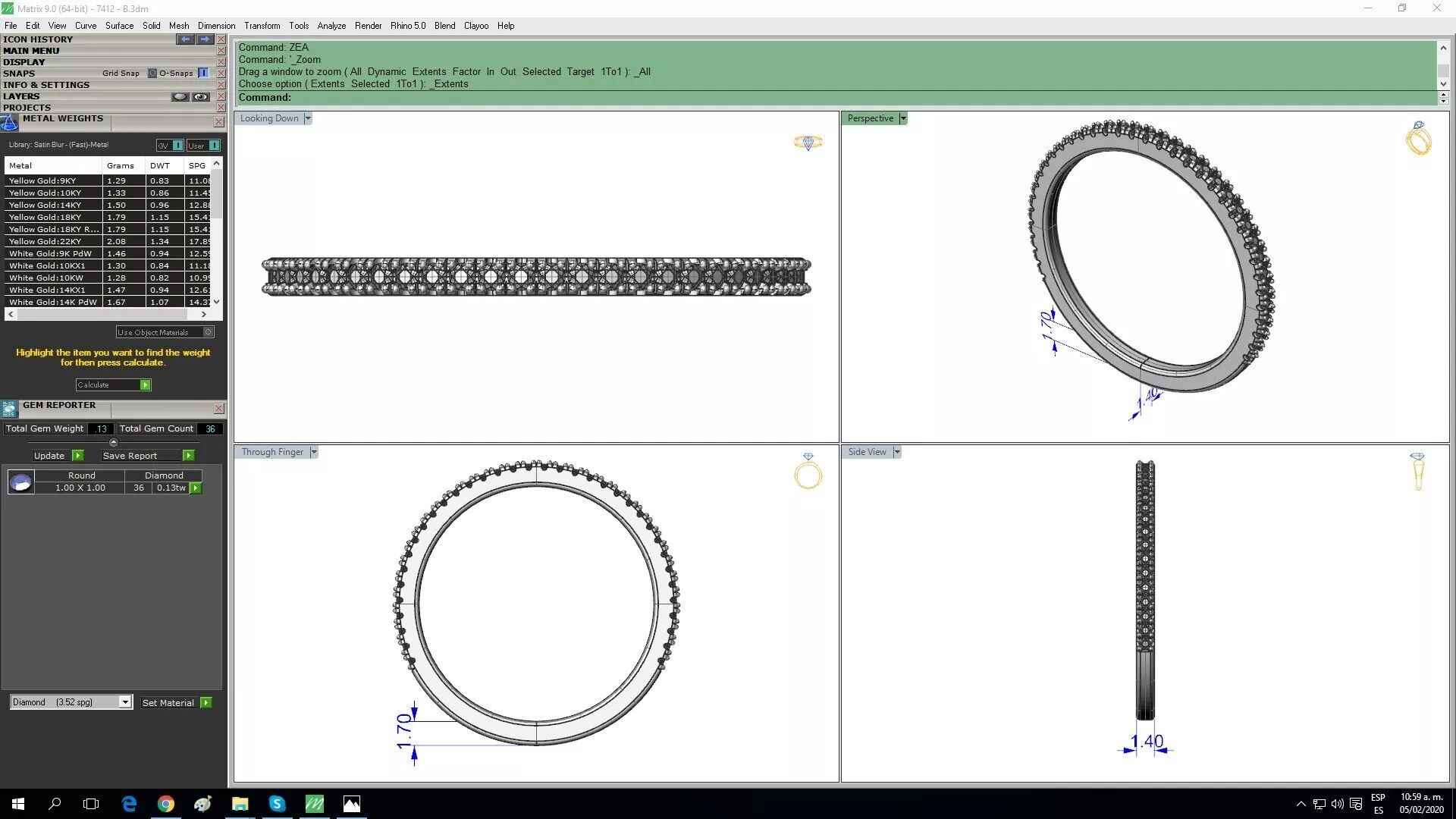Click the green arrow next to 0.13tw
This screenshot has width=1456, height=819.
(x=196, y=488)
